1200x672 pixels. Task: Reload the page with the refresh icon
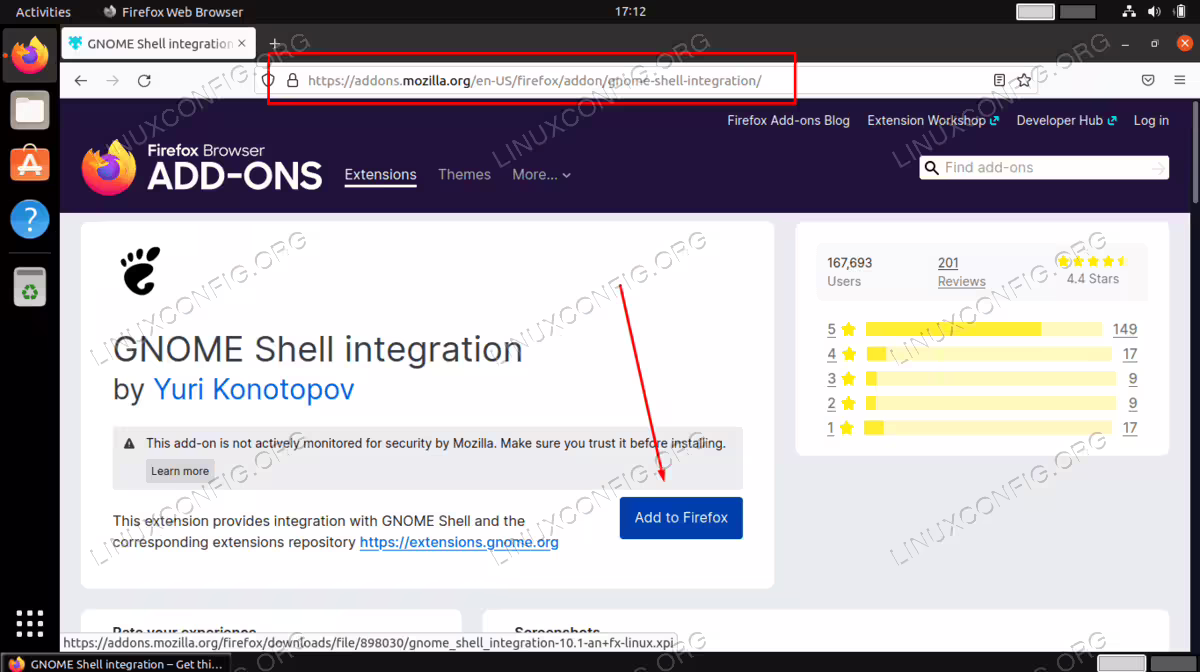[x=144, y=81]
